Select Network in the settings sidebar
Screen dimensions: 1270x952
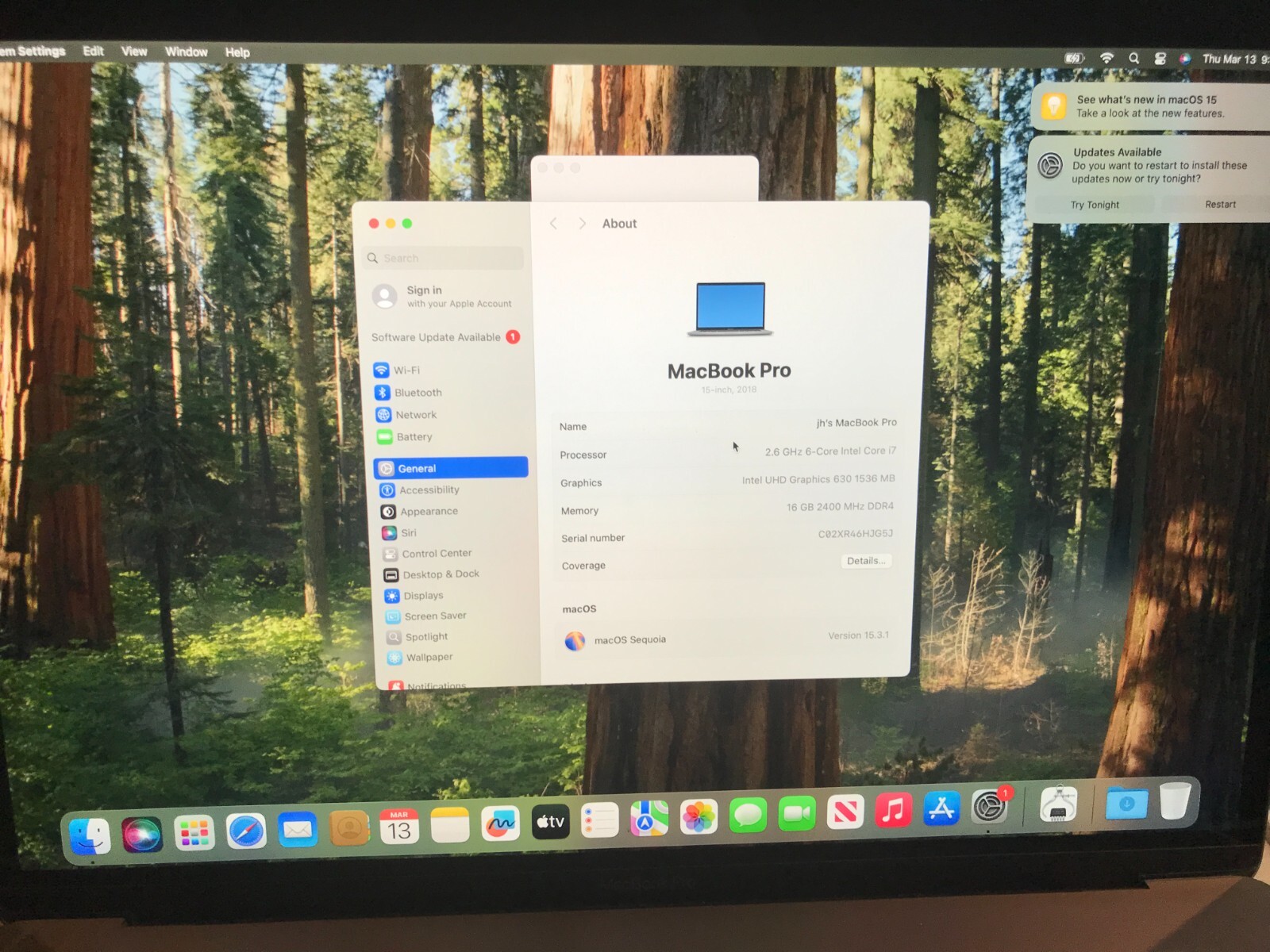coord(416,414)
